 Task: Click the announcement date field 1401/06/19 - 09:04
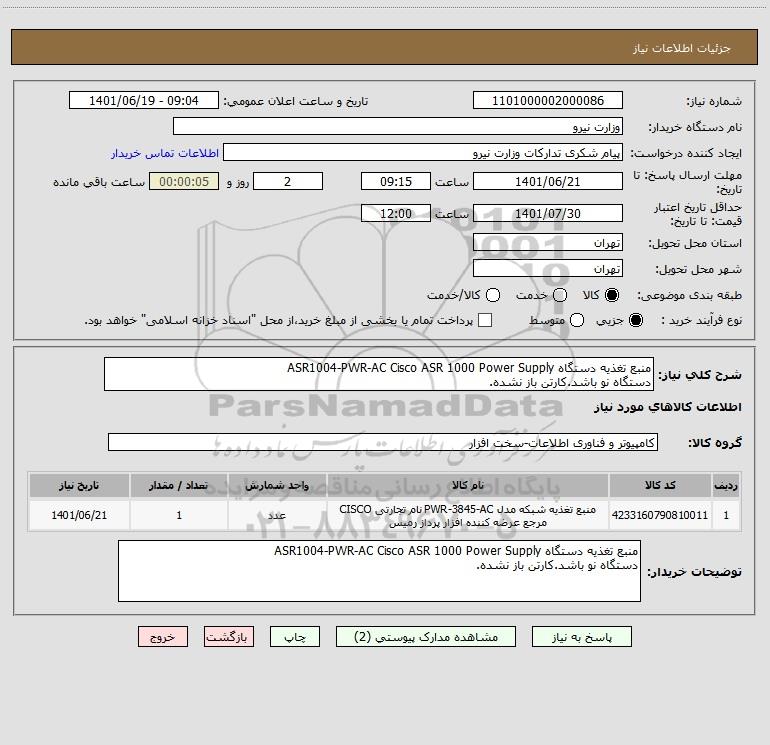[143, 100]
